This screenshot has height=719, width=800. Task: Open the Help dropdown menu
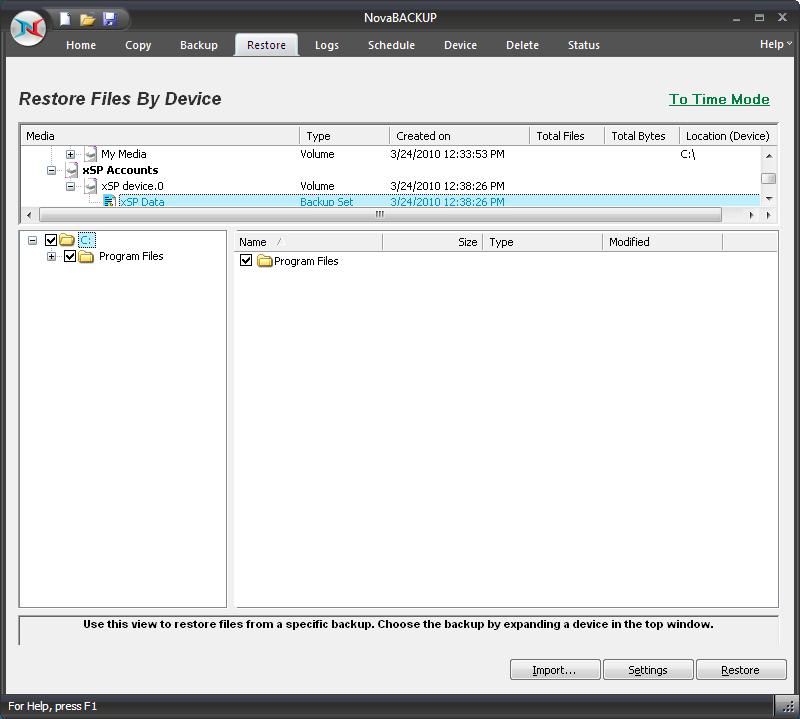coord(776,44)
